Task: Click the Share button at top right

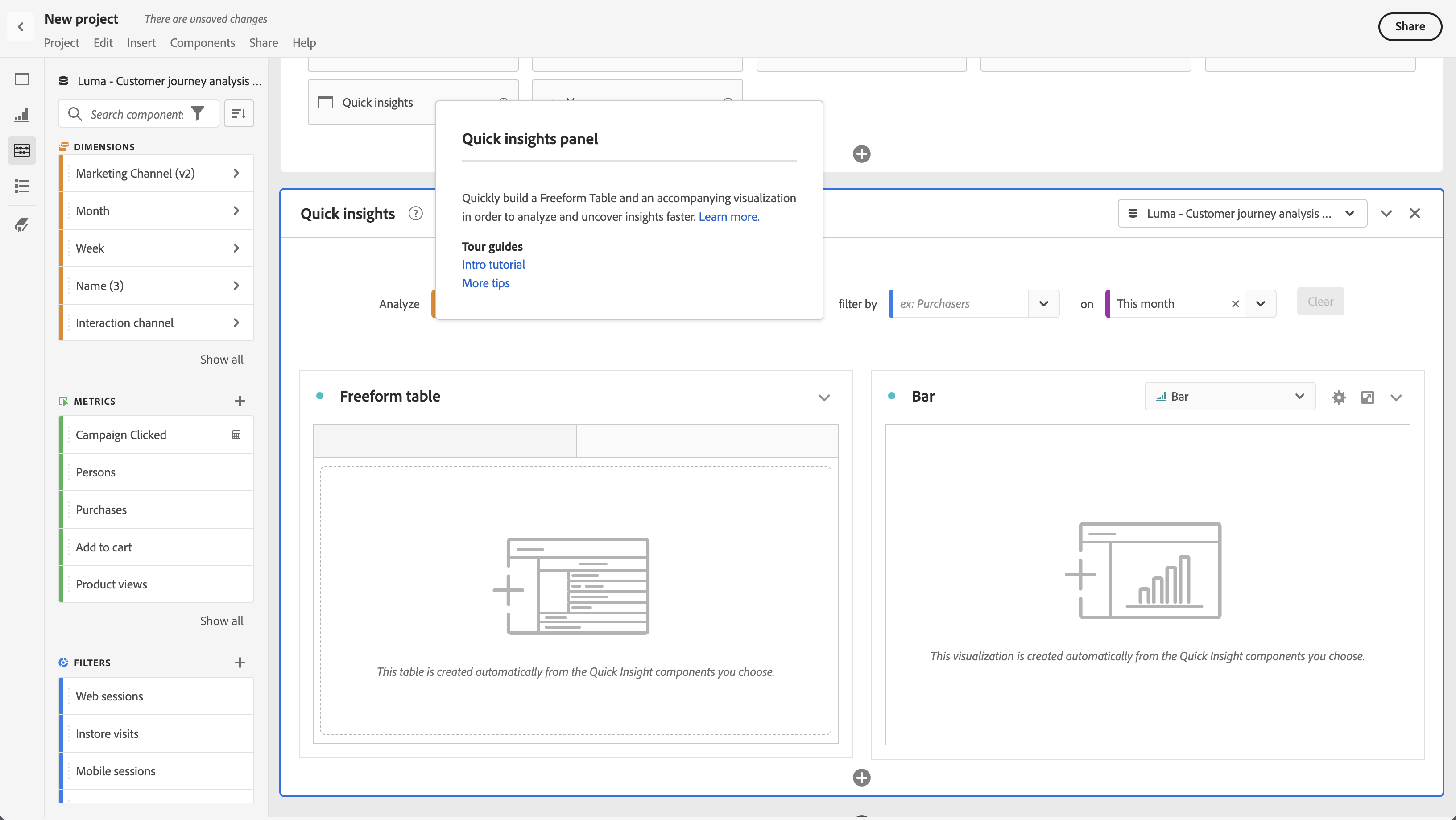Action: tap(1410, 27)
